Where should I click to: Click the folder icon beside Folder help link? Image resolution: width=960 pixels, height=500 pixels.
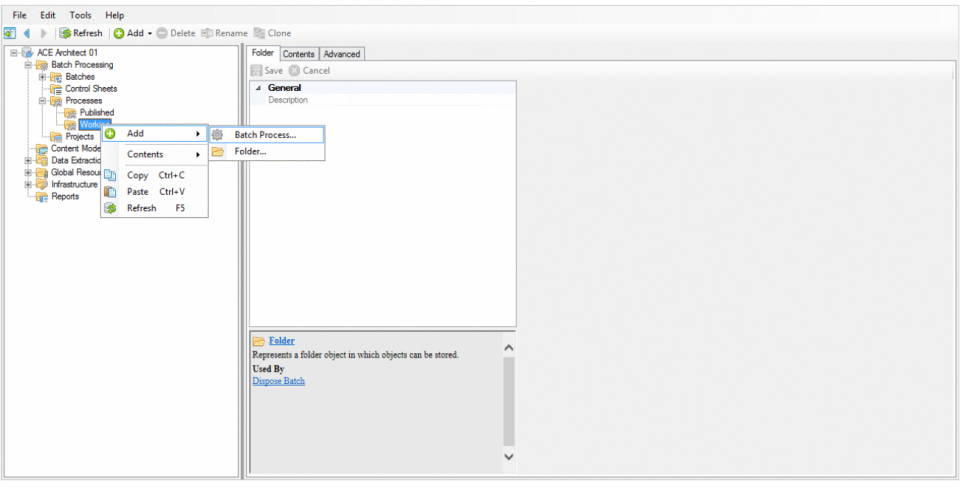pos(258,341)
